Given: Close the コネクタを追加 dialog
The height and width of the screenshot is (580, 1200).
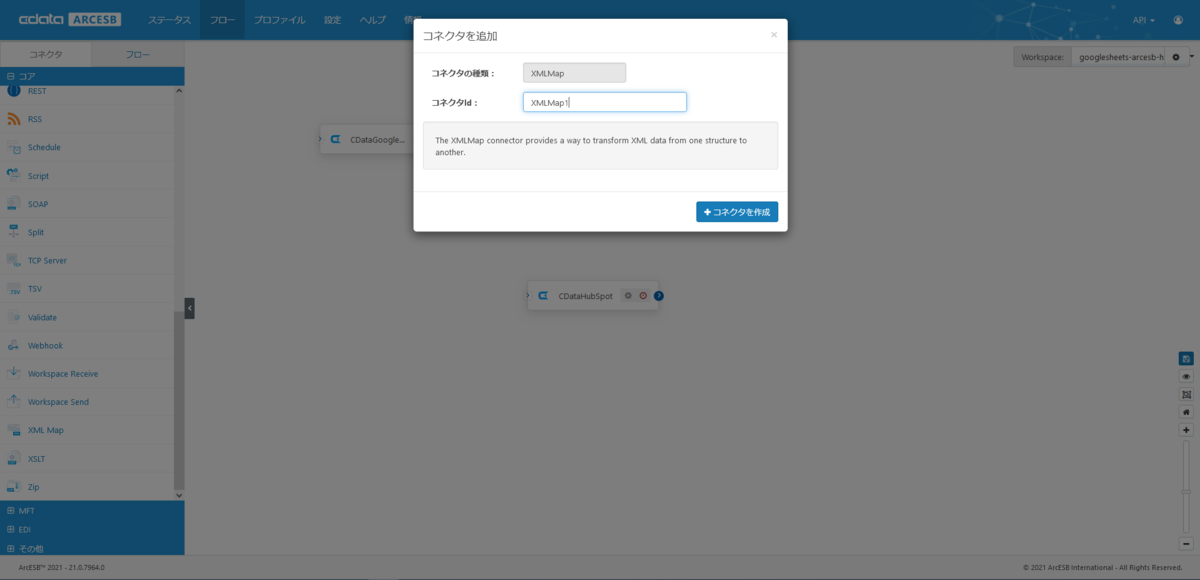Looking at the screenshot, I should pyautogui.click(x=773, y=34).
